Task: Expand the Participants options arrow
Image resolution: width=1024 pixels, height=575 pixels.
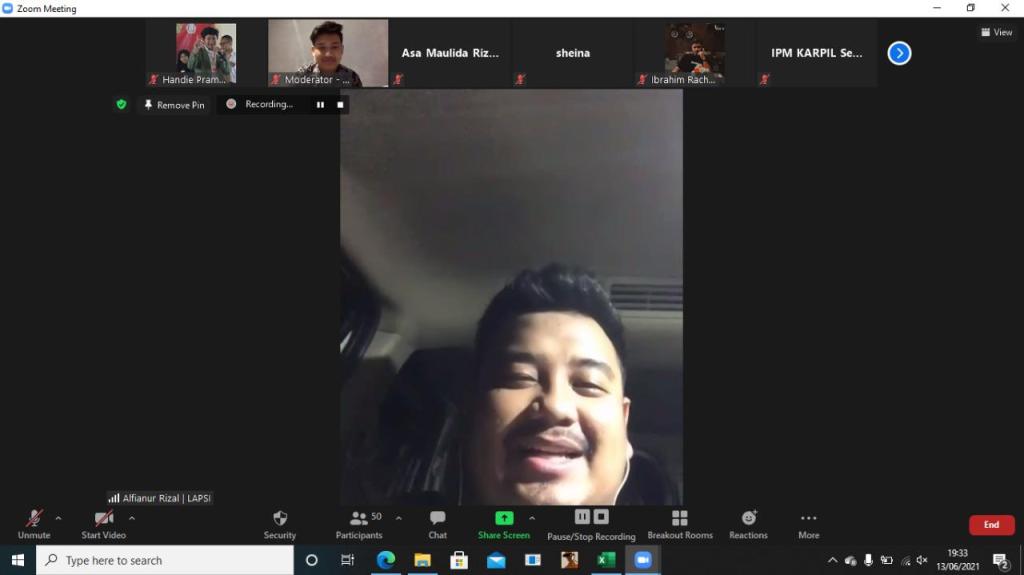Action: pyautogui.click(x=399, y=518)
